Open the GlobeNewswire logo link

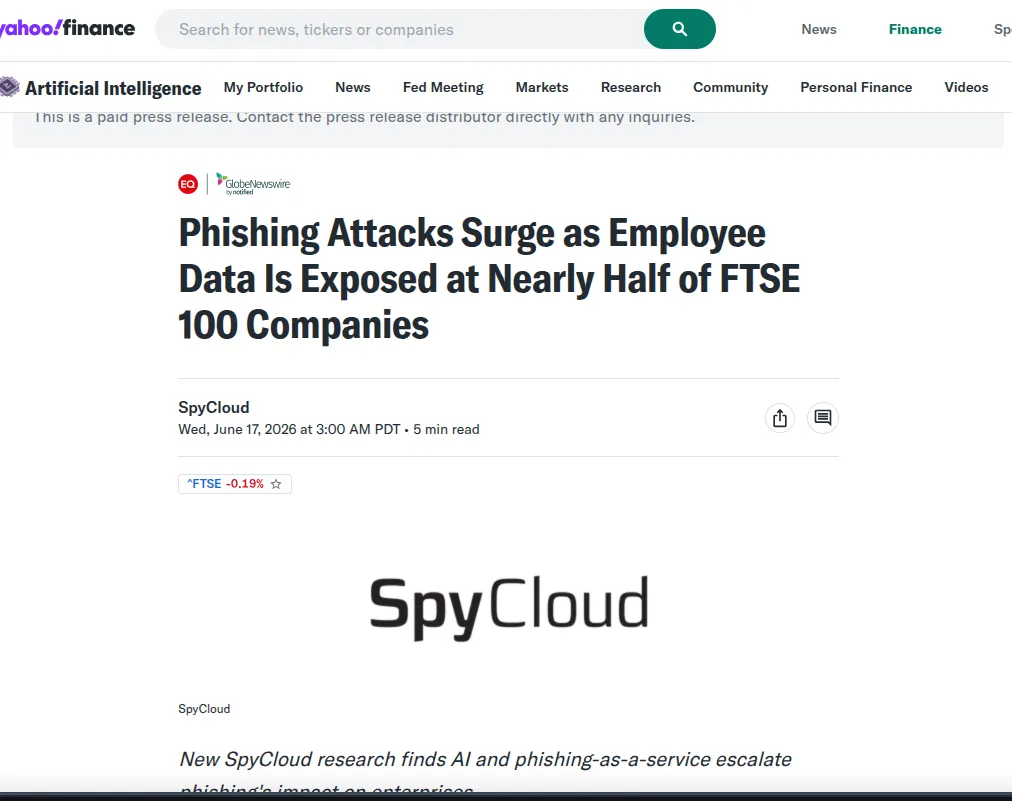253,184
